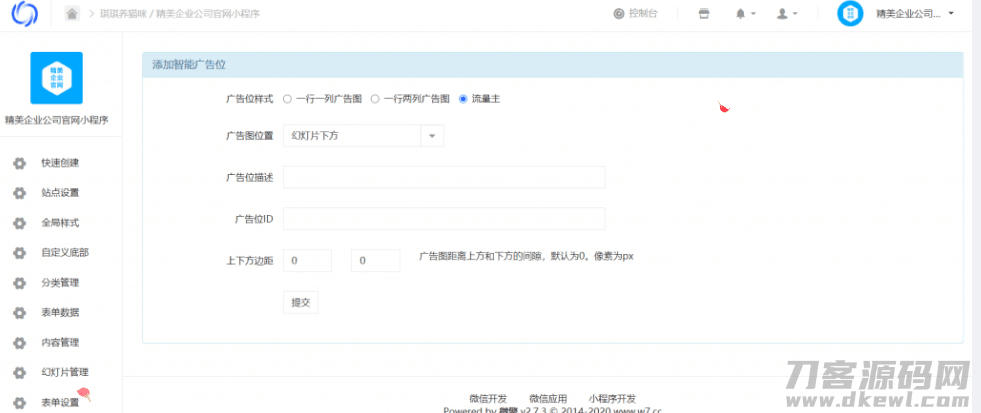This screenshot has width=981, height=413.
Task: Click the gear icon beside 分类管理
Action: [19, 283]
